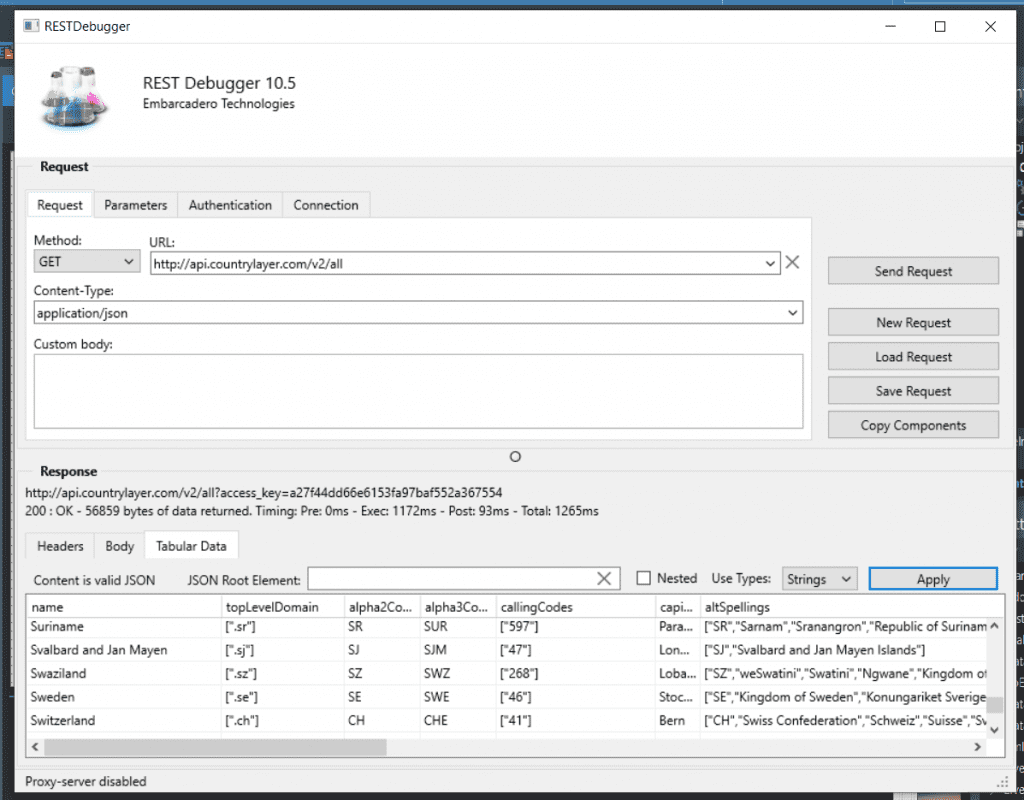Select the Sweden name cell
The width and height of the screenshot is (1024, 800).
pyautogui.click(x=124, y=697)
